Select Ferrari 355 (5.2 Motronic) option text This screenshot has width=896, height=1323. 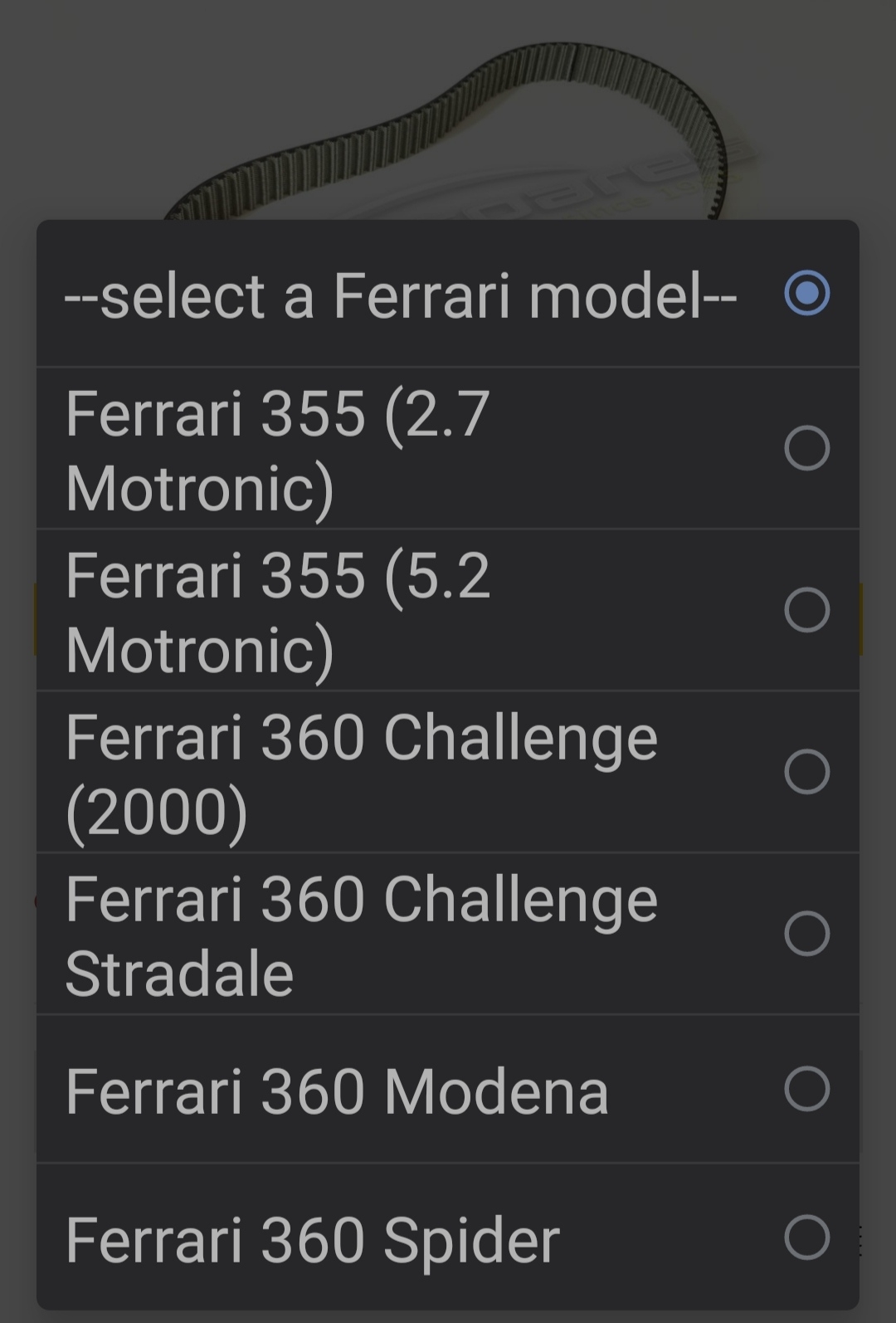[278, 612]
